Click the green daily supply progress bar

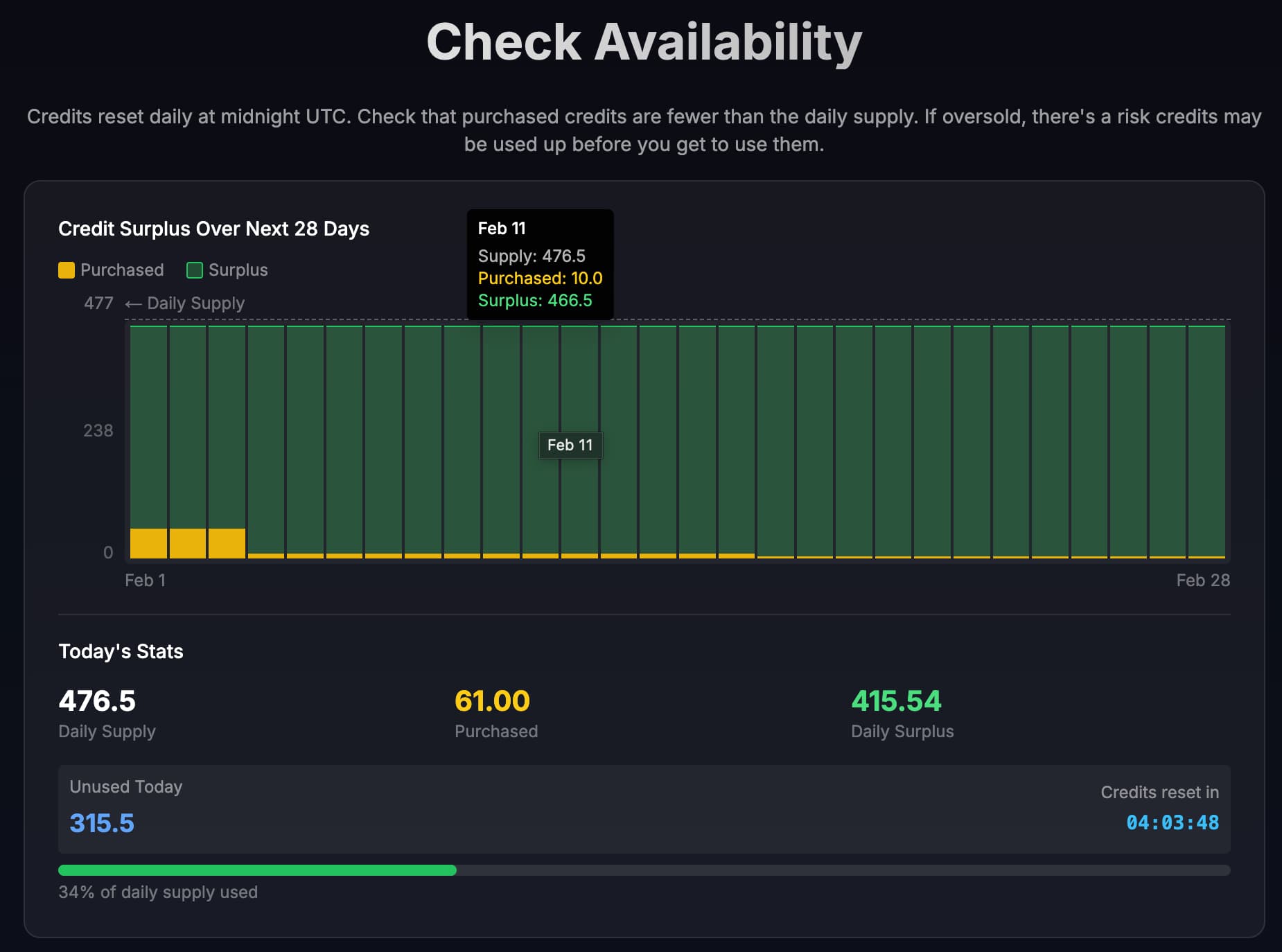pos(257,870)
